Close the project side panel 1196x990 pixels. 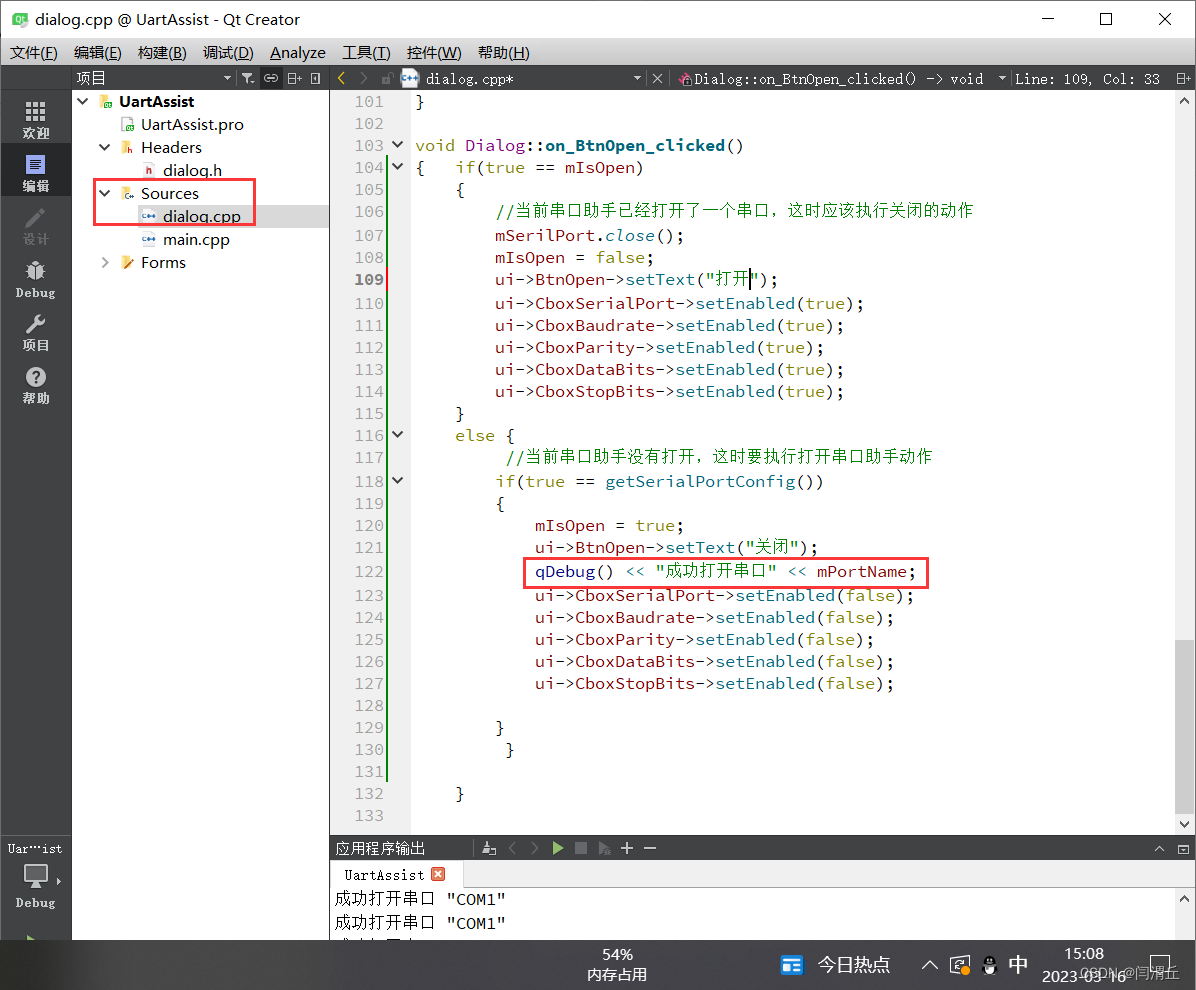pyautogui.click(x=316, y=79)
